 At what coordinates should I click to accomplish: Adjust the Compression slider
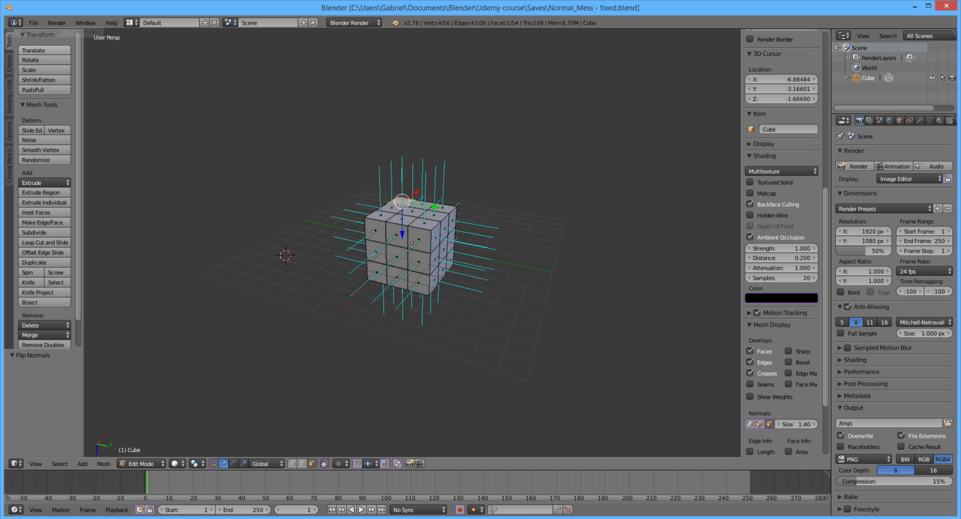(x=893, y=482)
